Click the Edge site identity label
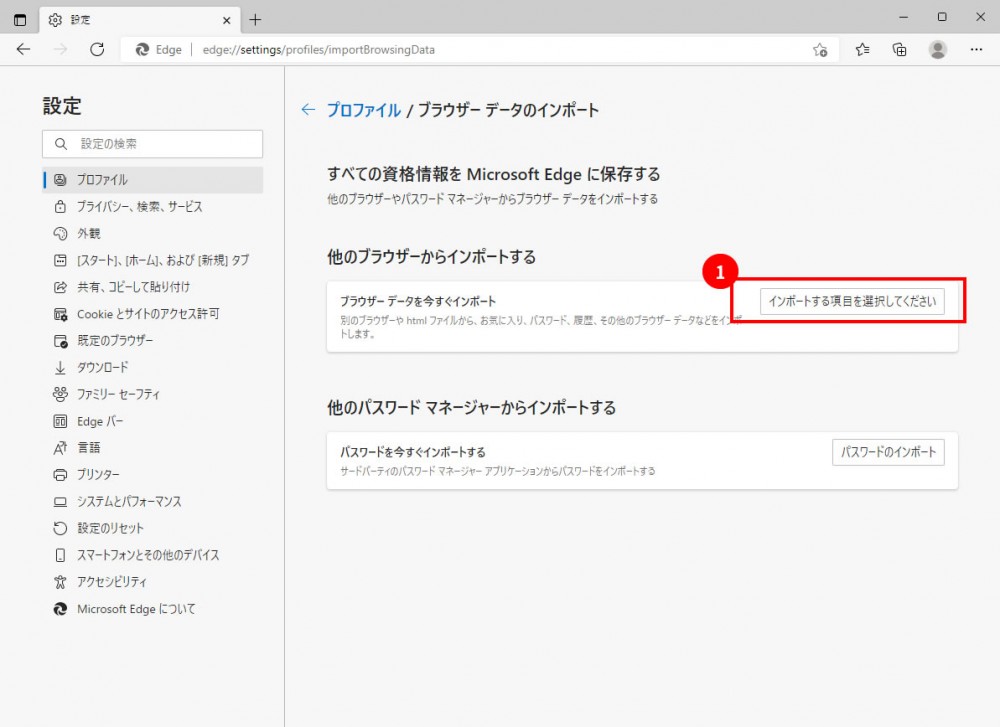This screenshot has width=1000, height=727. tap(159, 50)
